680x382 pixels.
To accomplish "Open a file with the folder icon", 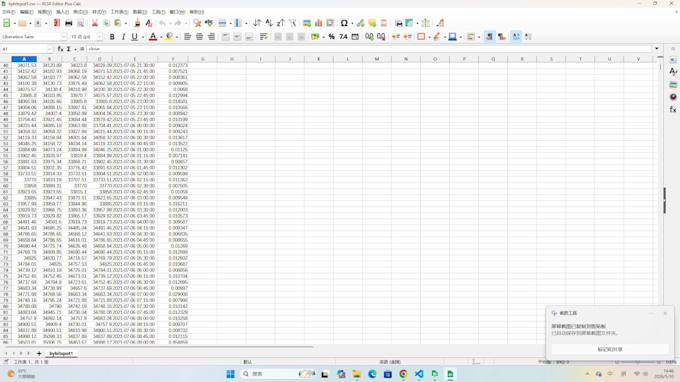I will [x=22, y=23].
